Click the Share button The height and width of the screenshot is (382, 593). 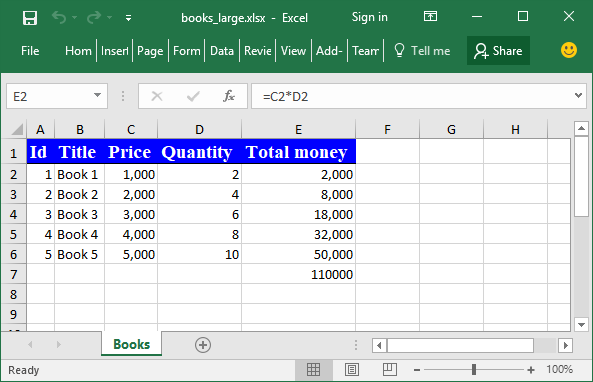click(x=498, y=51)
